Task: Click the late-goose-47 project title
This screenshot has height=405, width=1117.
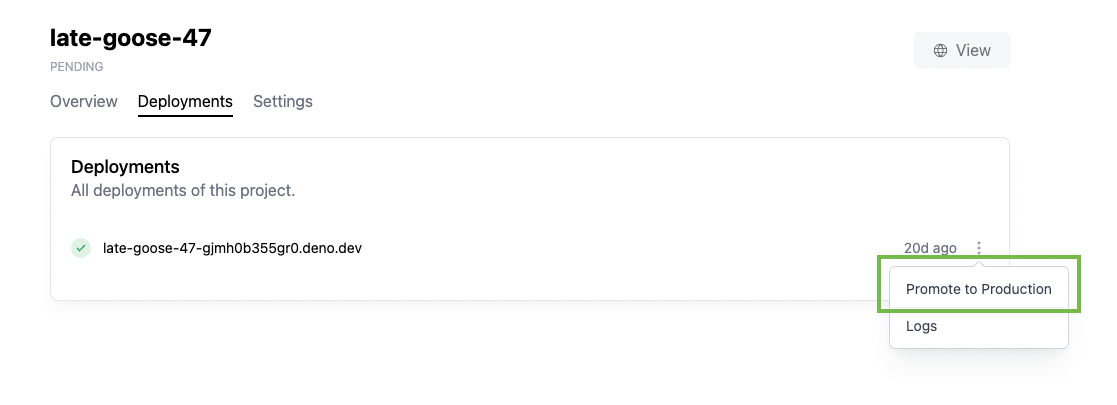Action: [131, 38]
